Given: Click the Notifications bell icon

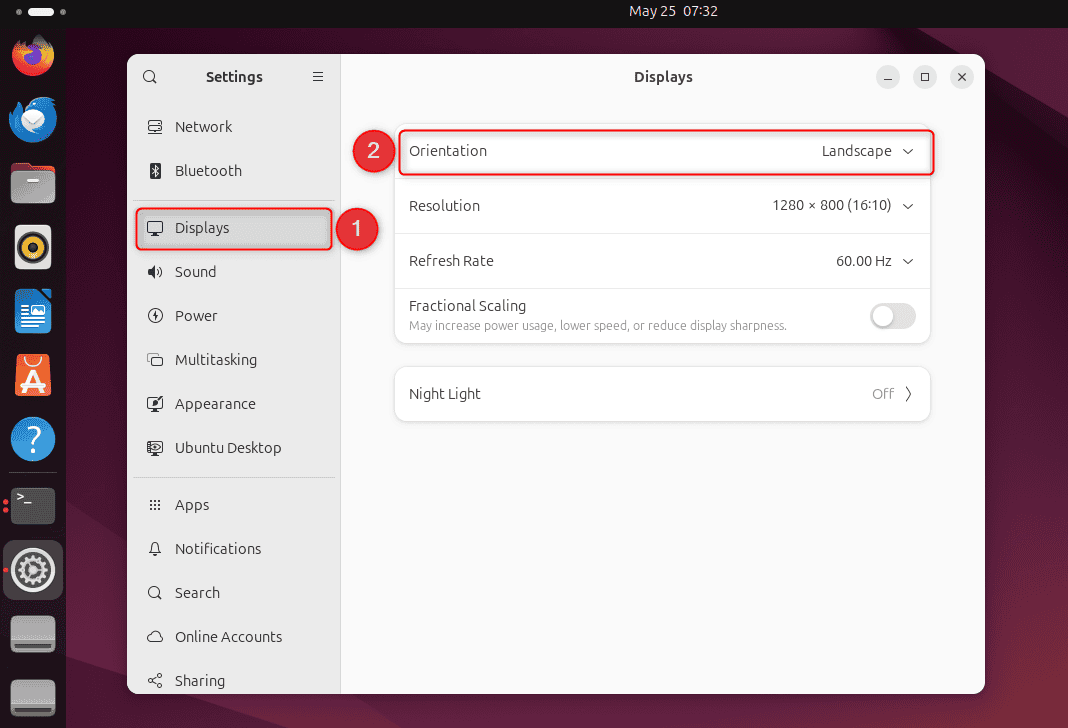Looking at the screenshot, I should point(155,549).
